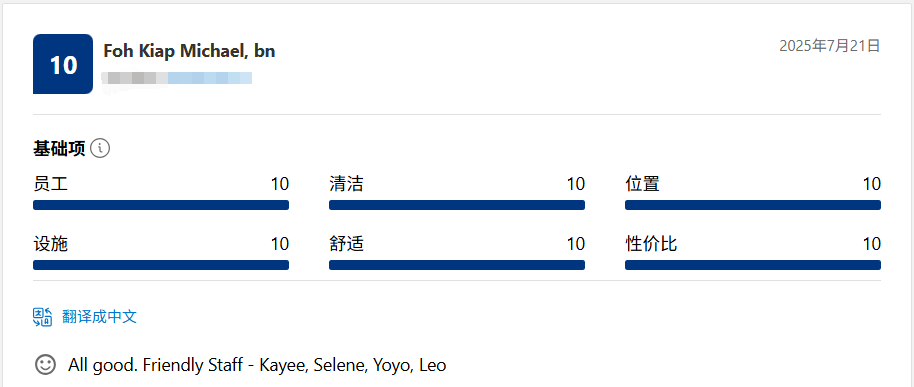Image resolution: width=914 pixels, height=387 pixels.
Task: Click the 员工 category label
Action: 51,184
